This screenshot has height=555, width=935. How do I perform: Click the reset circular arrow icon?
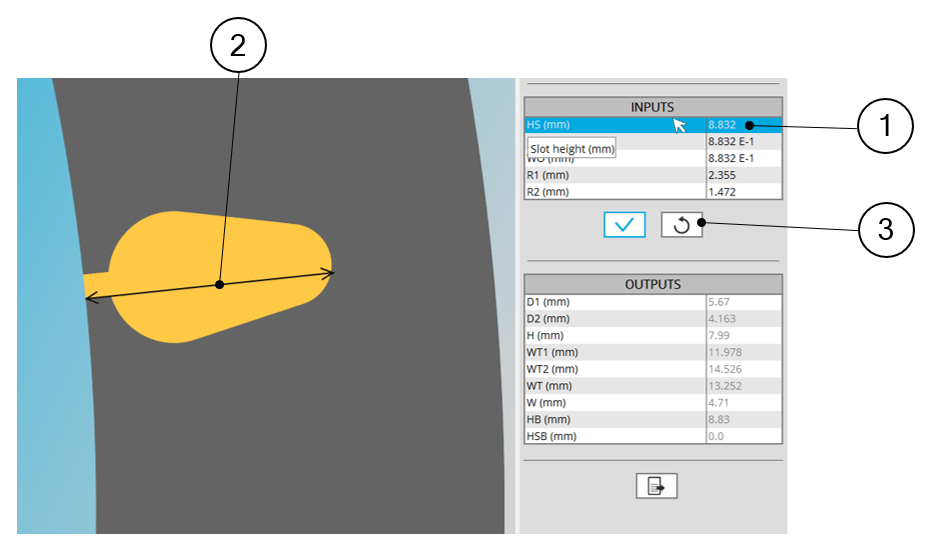pos(681,225)
